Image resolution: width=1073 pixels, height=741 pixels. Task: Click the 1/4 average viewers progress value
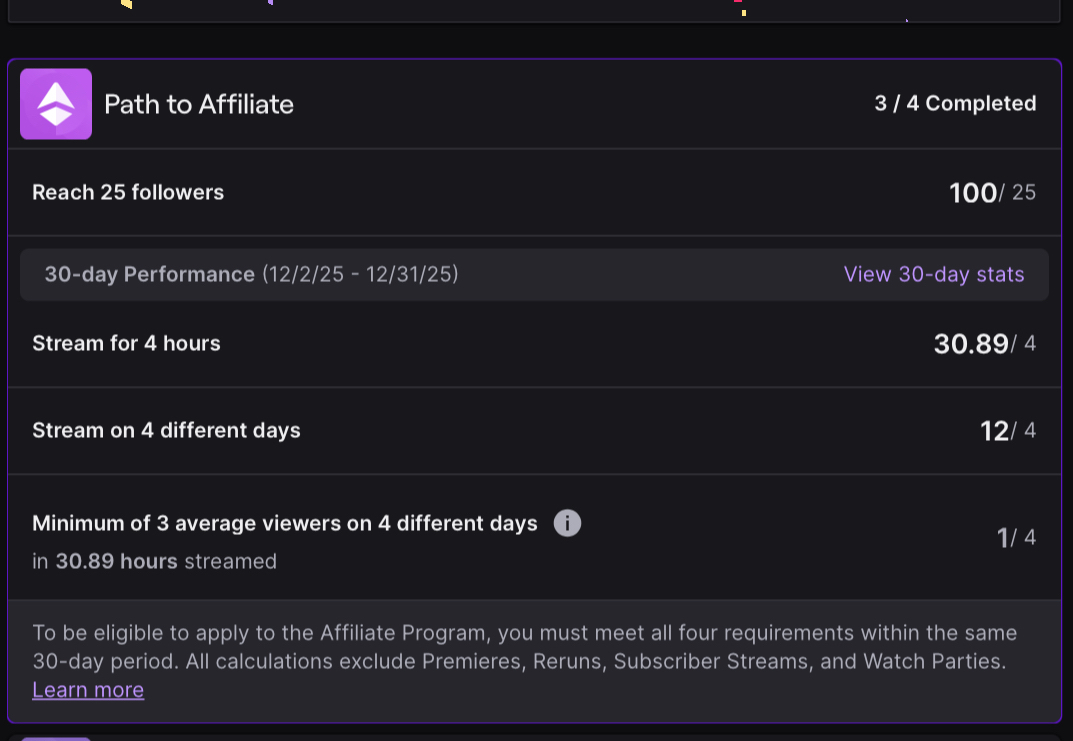(x=1016, y=538)
